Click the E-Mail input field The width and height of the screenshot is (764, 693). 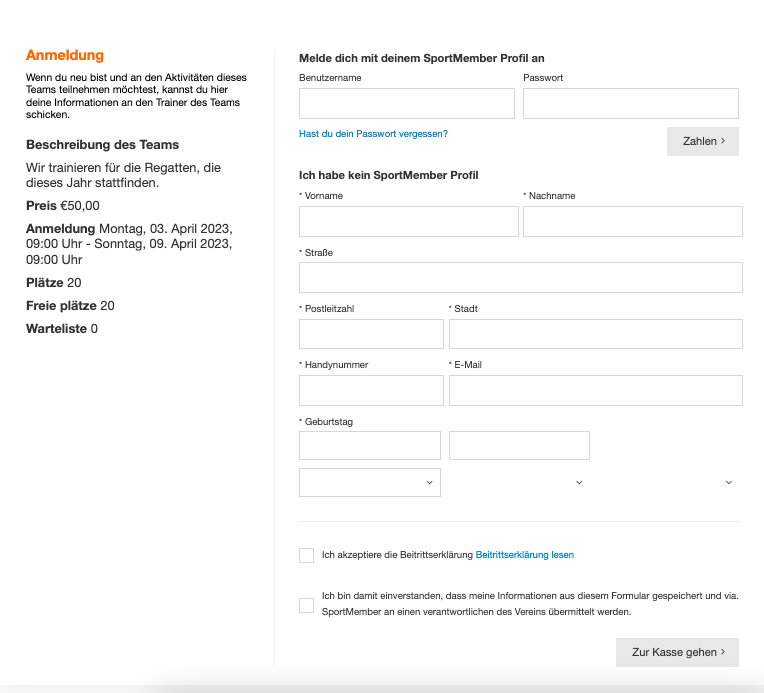pyautogui.click(x=595, y=391)
